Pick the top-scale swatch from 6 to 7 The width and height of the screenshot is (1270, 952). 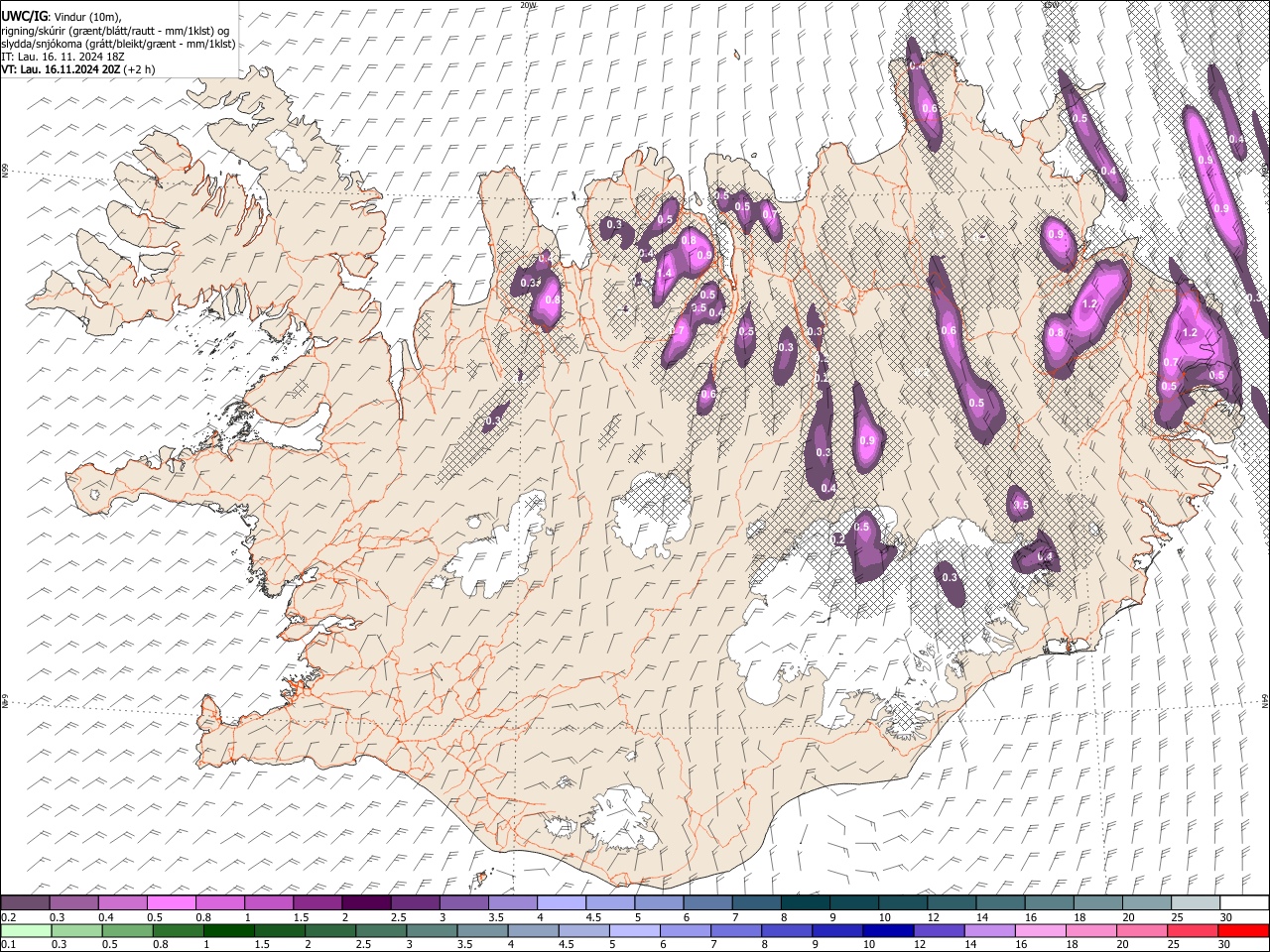706,903
